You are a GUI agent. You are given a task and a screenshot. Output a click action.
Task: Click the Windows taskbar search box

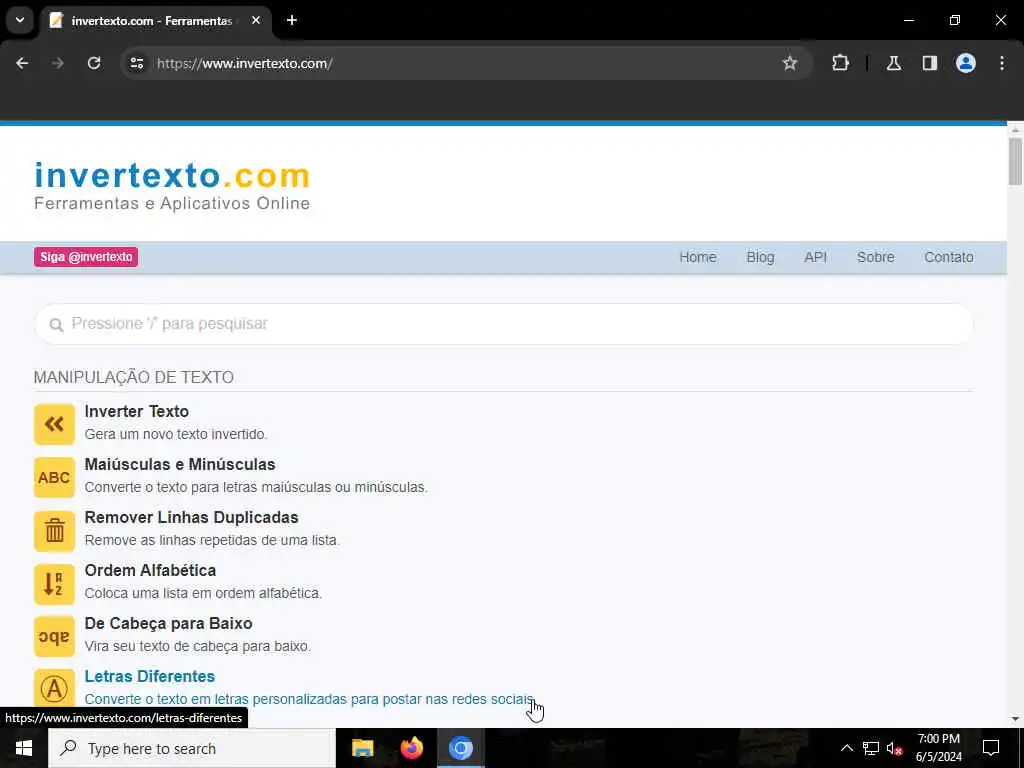coord(192,748)
